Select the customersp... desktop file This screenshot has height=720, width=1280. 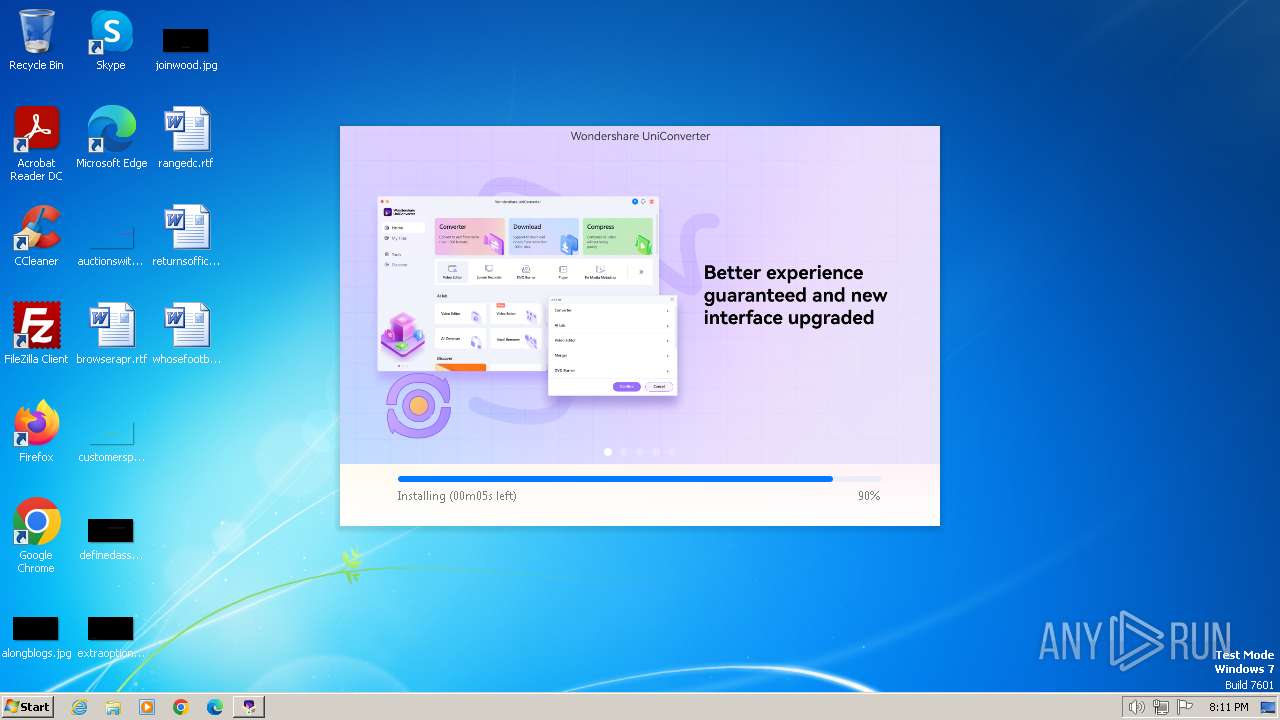[x=111, y=442]
